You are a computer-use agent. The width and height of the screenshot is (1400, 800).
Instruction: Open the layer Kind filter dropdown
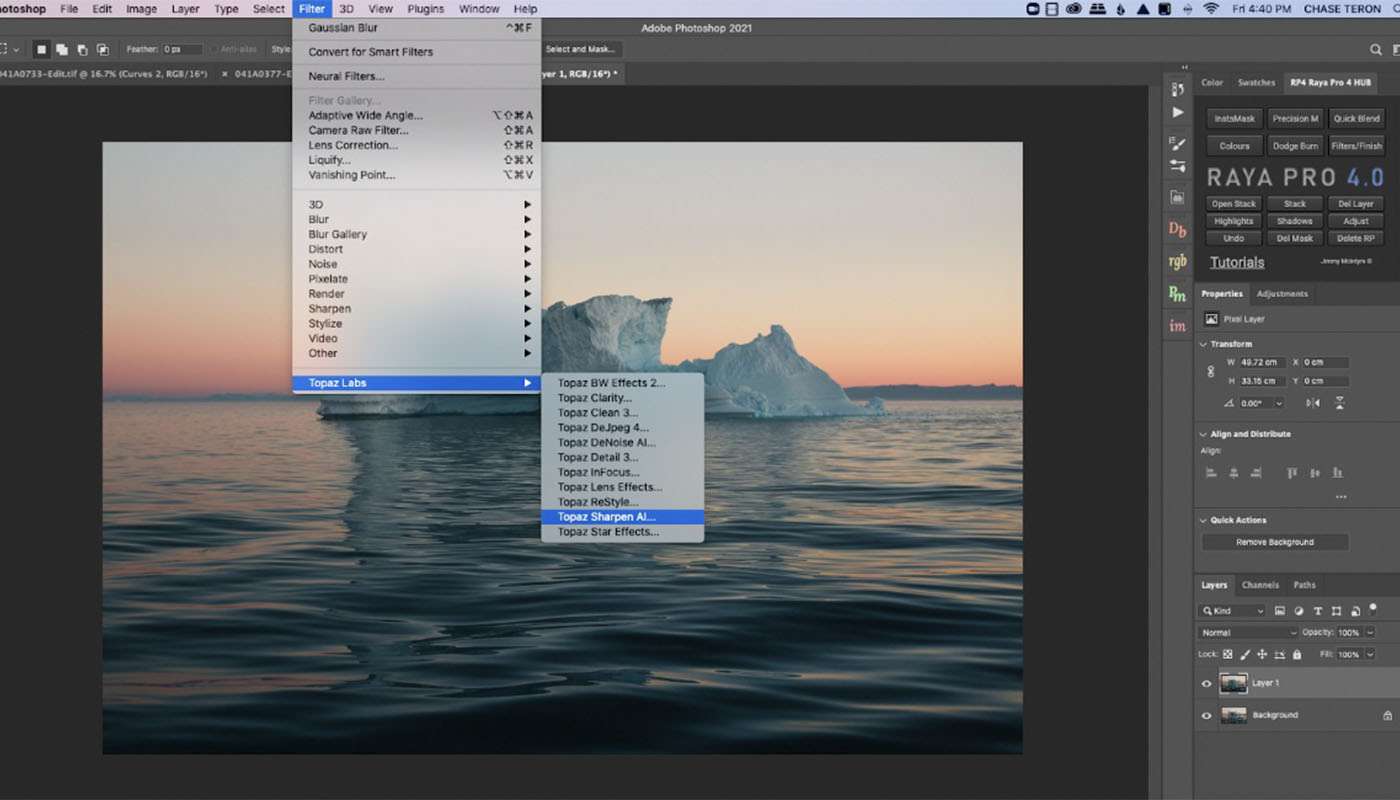pyautogui.click(x=1233, y=611)
